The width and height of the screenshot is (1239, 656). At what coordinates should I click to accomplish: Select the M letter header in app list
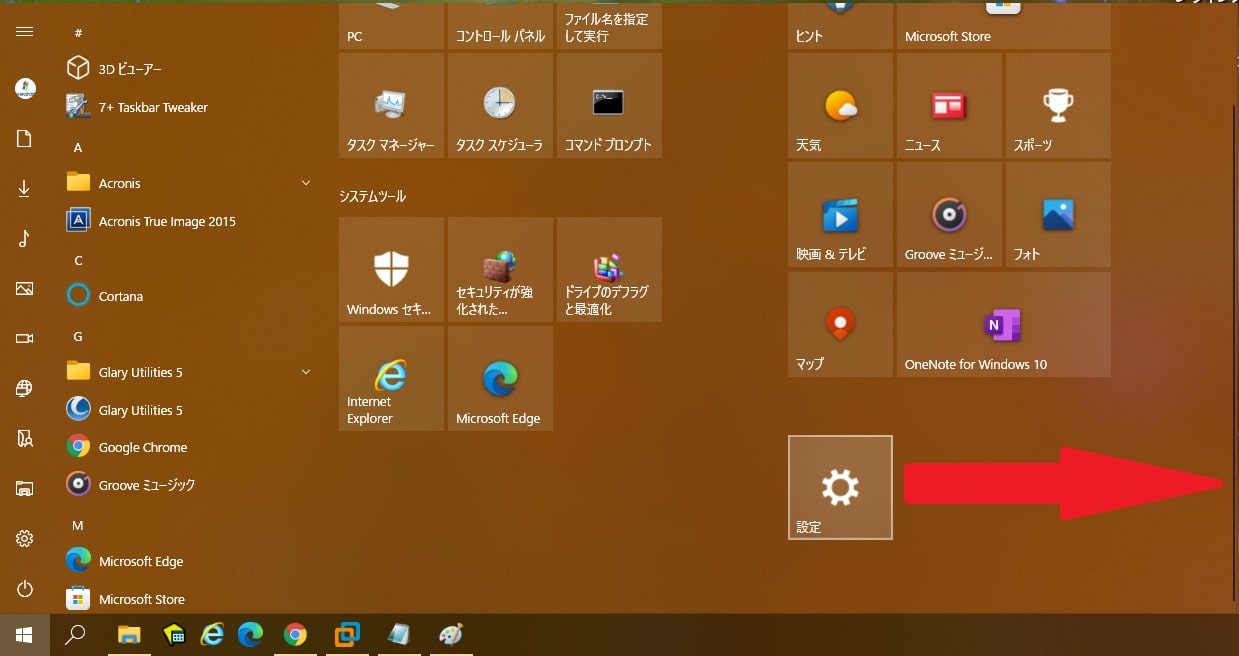78,525
